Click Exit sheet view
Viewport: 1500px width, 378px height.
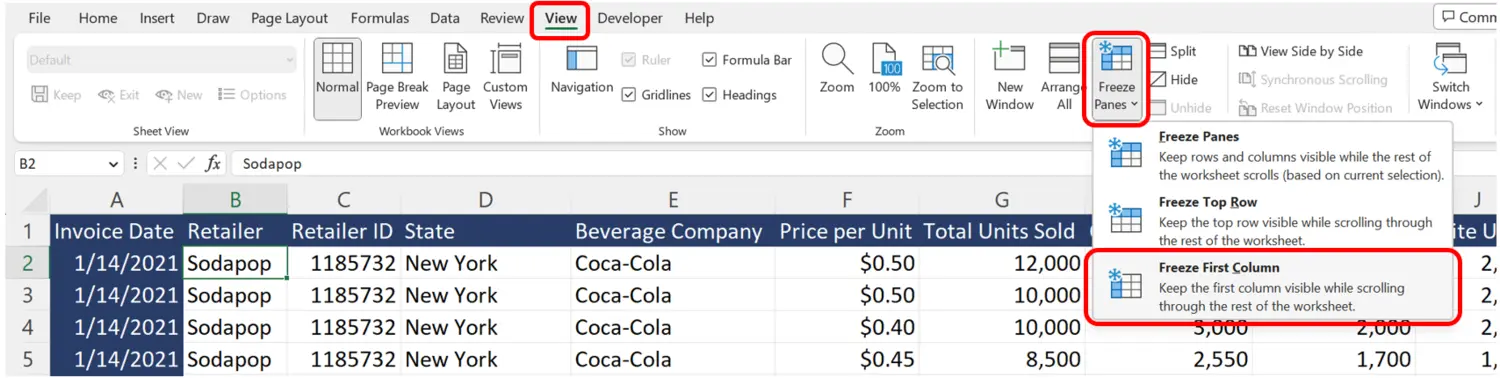pyautogui.click(x=118, y=95)
